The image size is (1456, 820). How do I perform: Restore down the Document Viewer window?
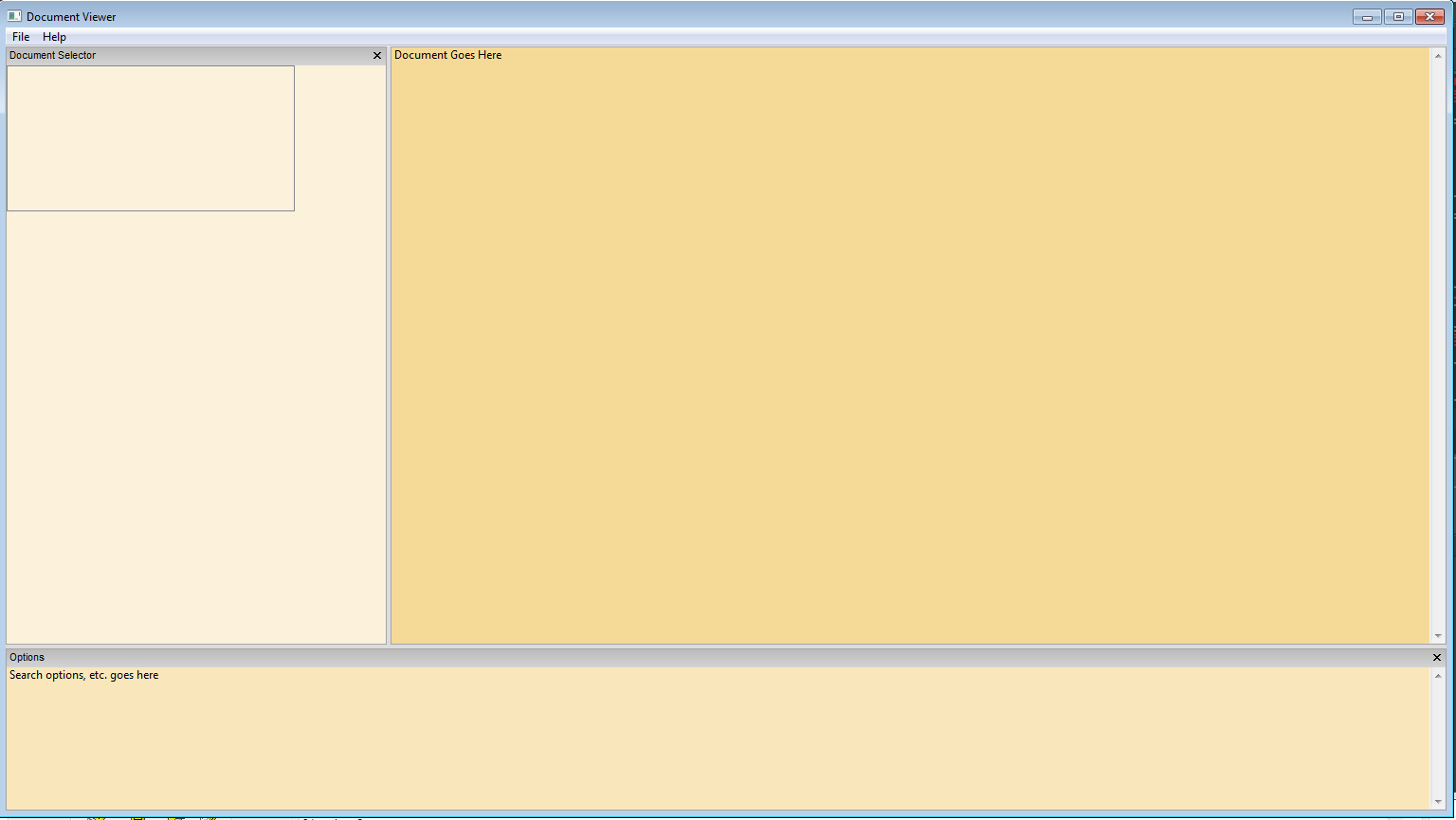(x=1398, y=17)
